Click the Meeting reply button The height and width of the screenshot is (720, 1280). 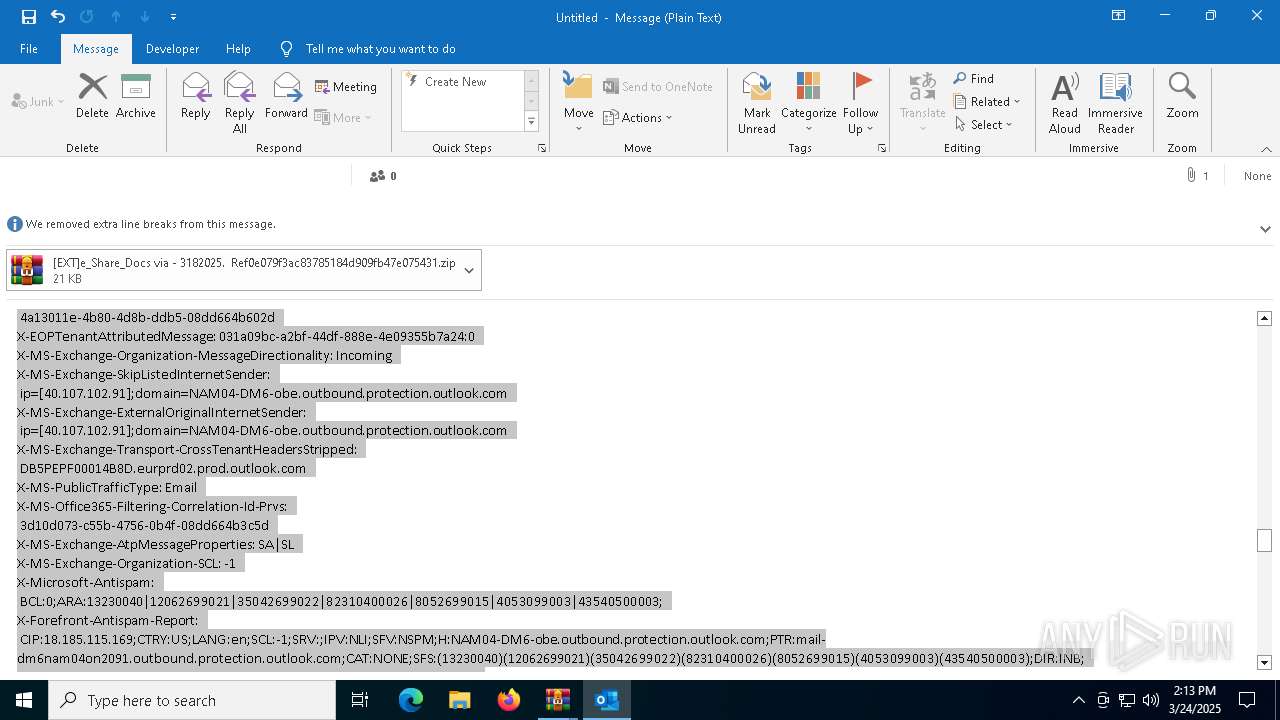click(346, 87)
